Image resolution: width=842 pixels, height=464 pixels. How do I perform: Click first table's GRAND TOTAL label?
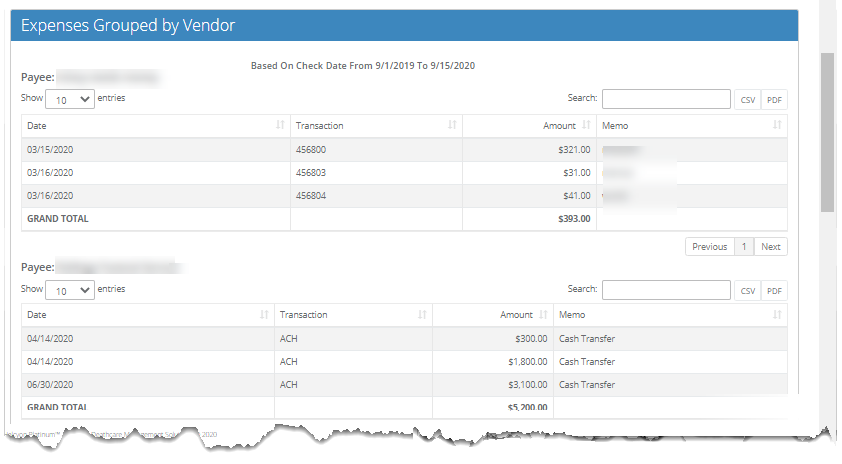pyautogui.click(x=57, y=219)
